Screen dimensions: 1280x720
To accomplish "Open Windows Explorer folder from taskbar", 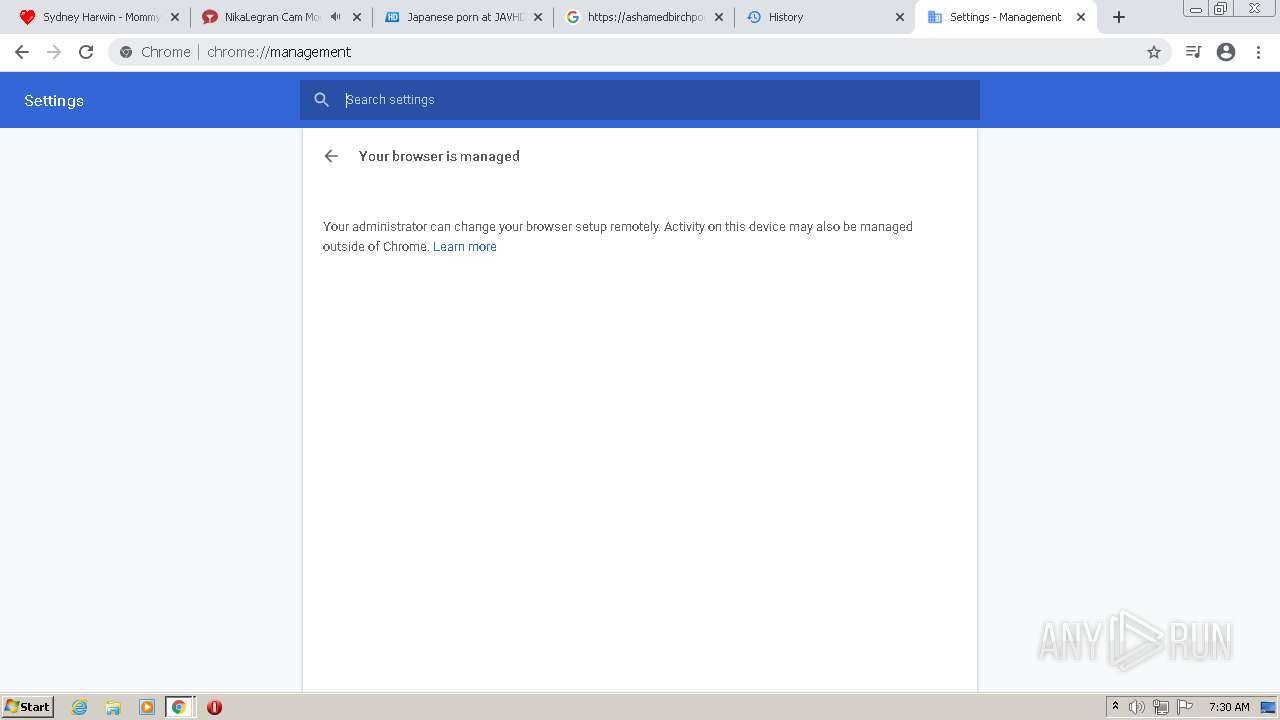I will coord(113,707).
